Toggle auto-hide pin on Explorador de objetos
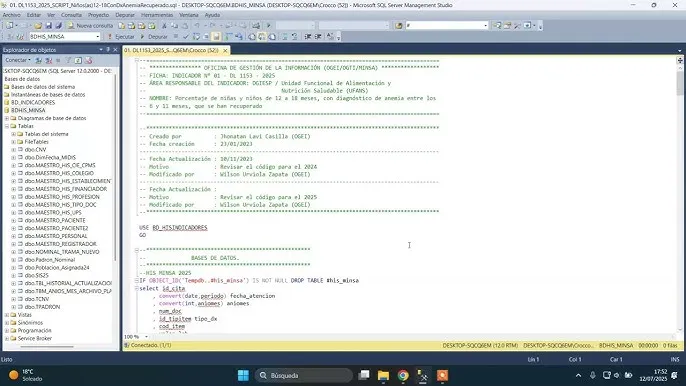Image resolution: width=686 pixels, height=386 pixels. coord(108,50)
